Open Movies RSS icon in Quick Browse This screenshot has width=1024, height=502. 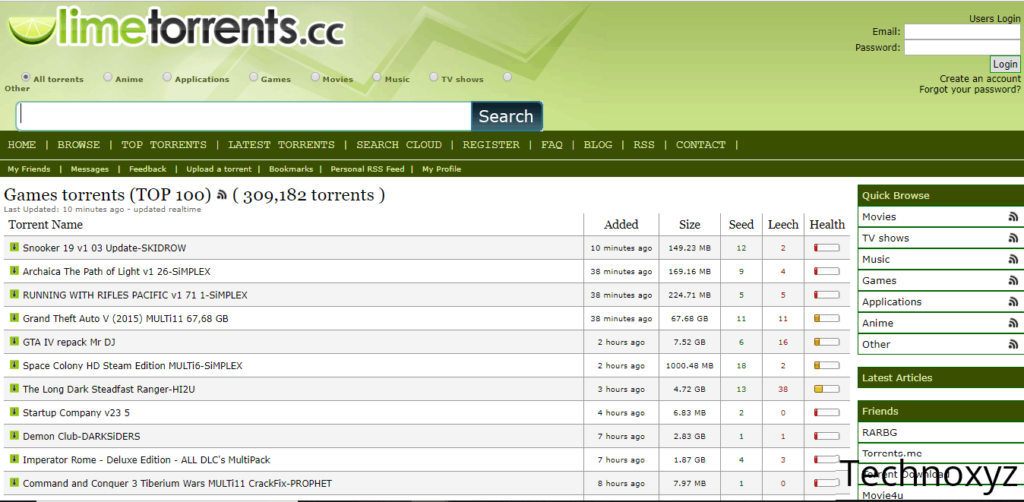pyautogui.click(x=1013, y=217)
